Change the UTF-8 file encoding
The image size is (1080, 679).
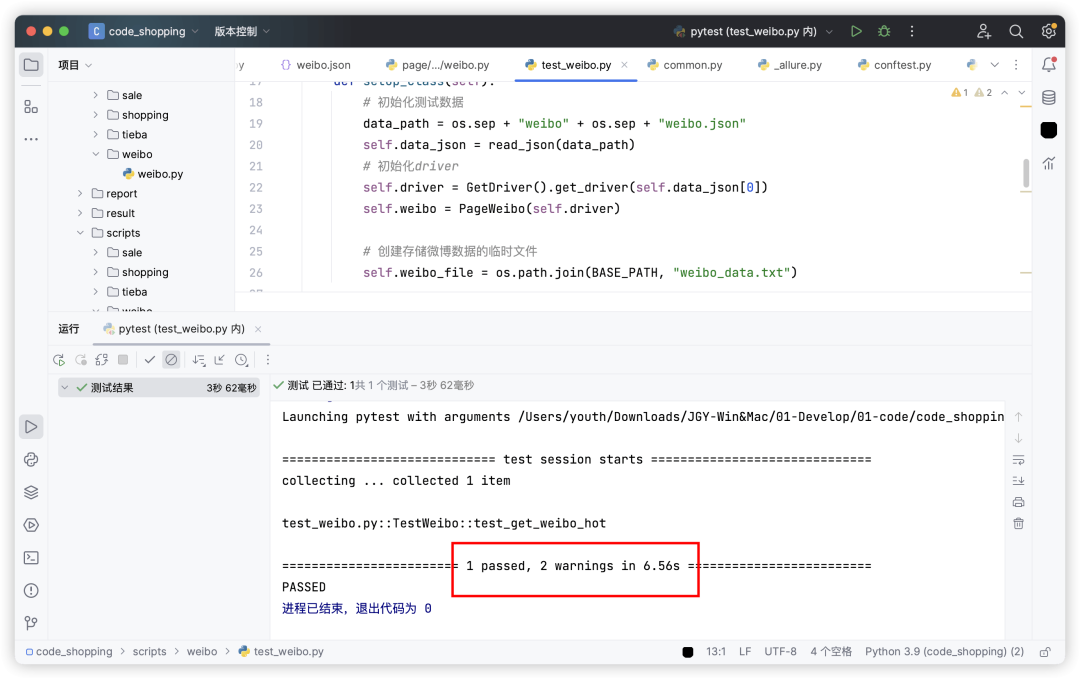[x=780, y=651]
